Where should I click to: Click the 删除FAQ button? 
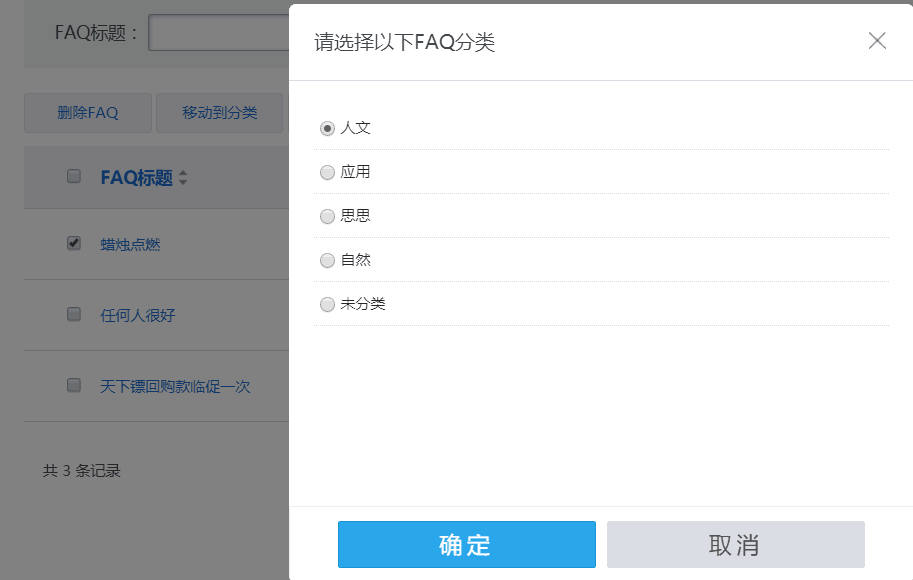point(86,113)
